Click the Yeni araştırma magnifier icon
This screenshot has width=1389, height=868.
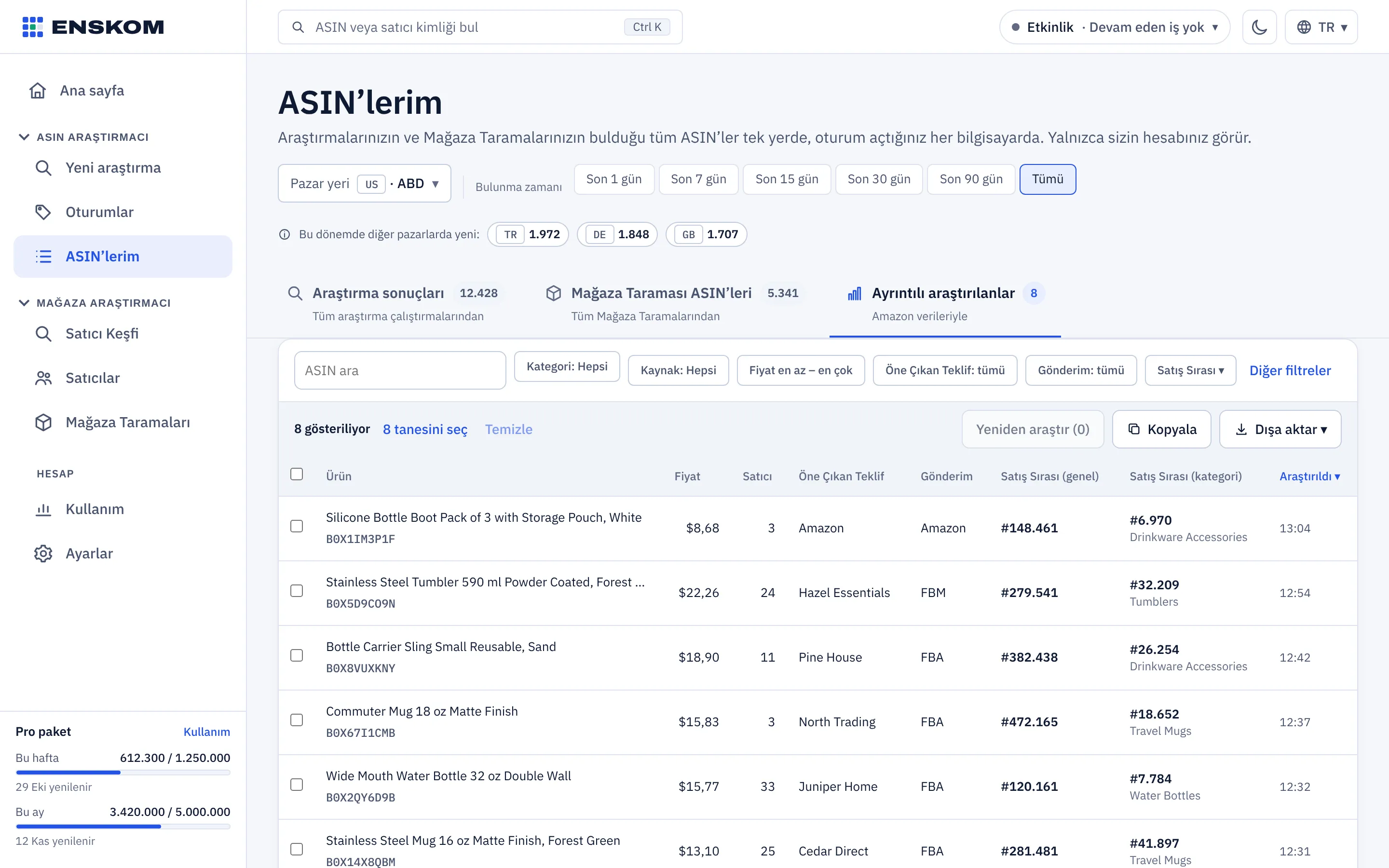click(43, 168)
